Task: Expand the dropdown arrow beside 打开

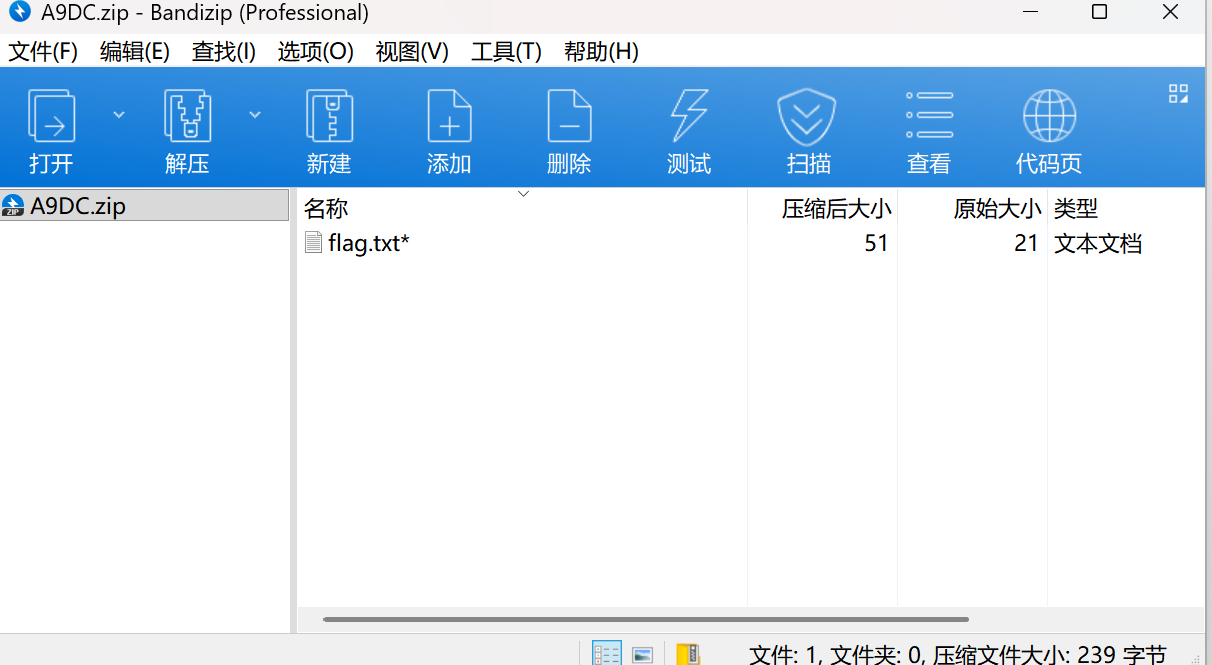Action: coord(119,115)
